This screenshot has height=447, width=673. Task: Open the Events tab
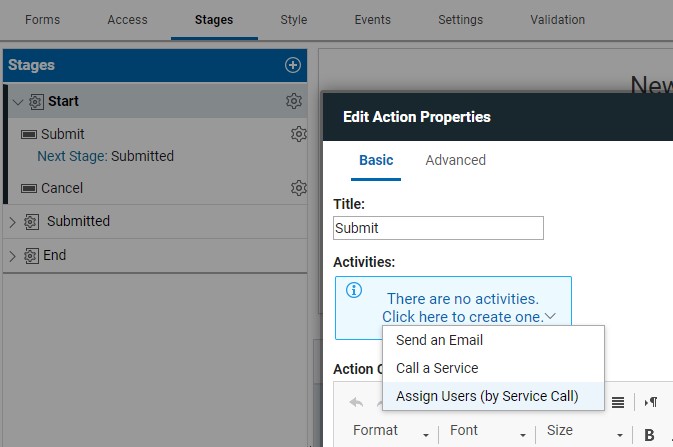(x=373, y=20)
